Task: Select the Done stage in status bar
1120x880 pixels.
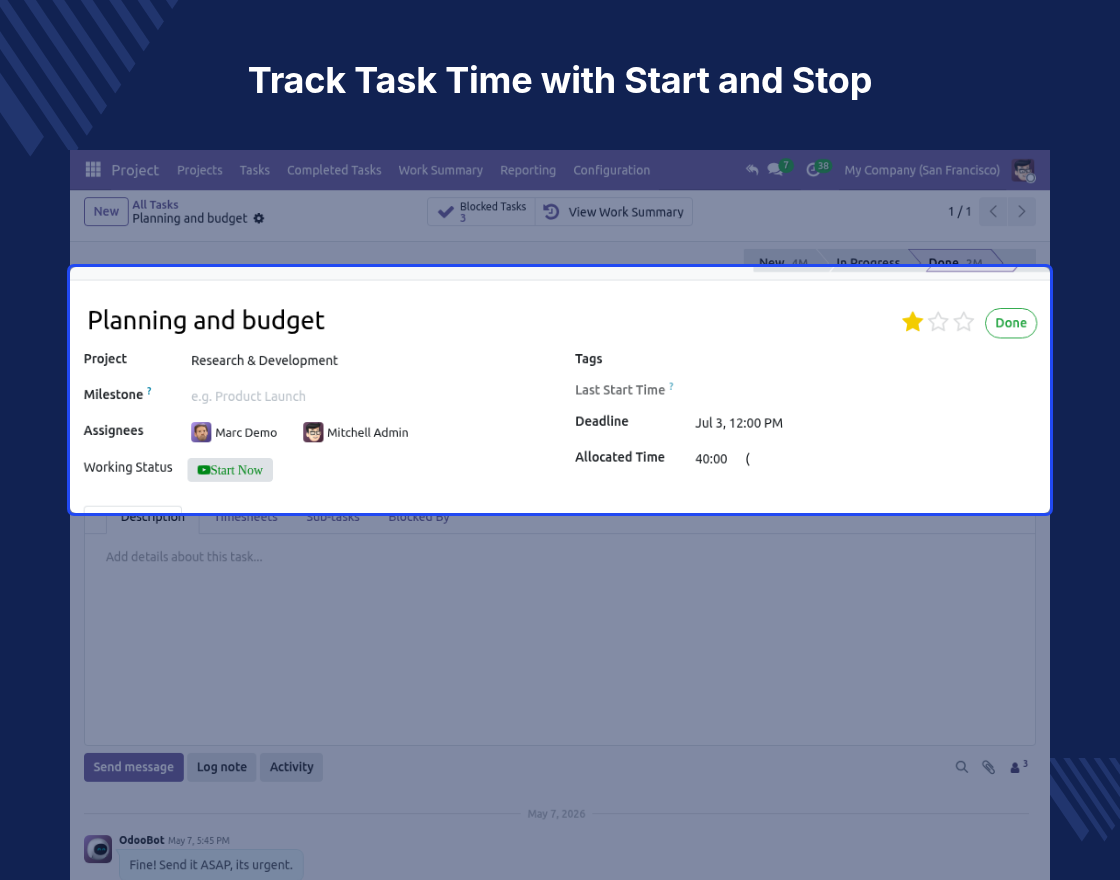Action: (955, 261)
